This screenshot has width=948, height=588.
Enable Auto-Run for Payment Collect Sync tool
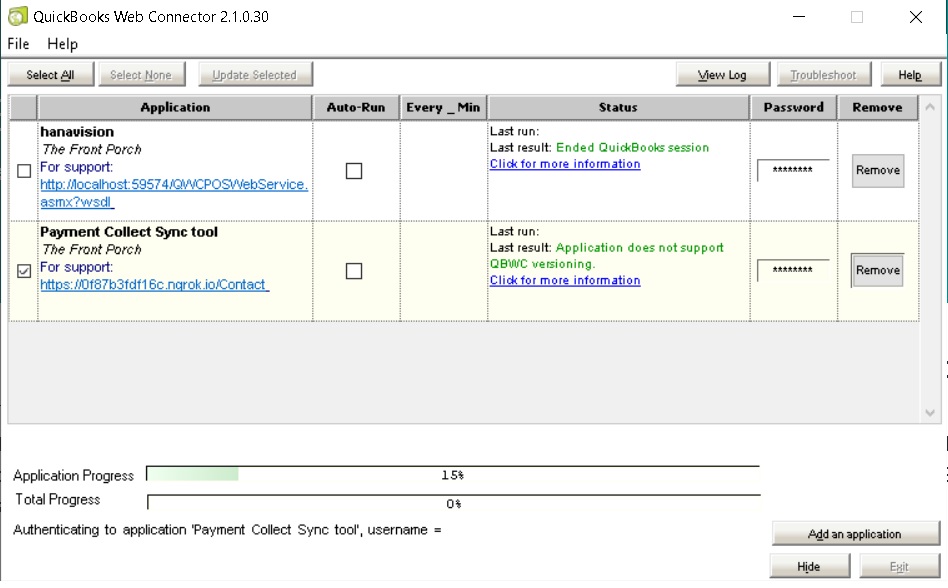(353, 271)
